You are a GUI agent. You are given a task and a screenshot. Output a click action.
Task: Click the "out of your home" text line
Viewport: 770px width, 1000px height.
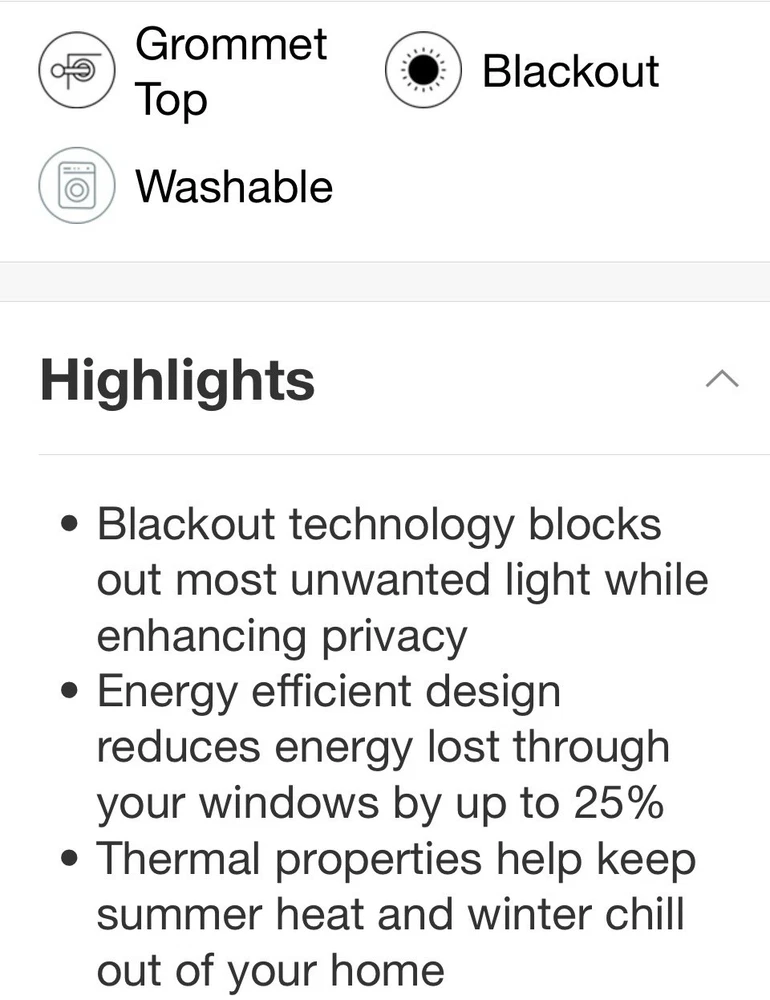point(270,970)
